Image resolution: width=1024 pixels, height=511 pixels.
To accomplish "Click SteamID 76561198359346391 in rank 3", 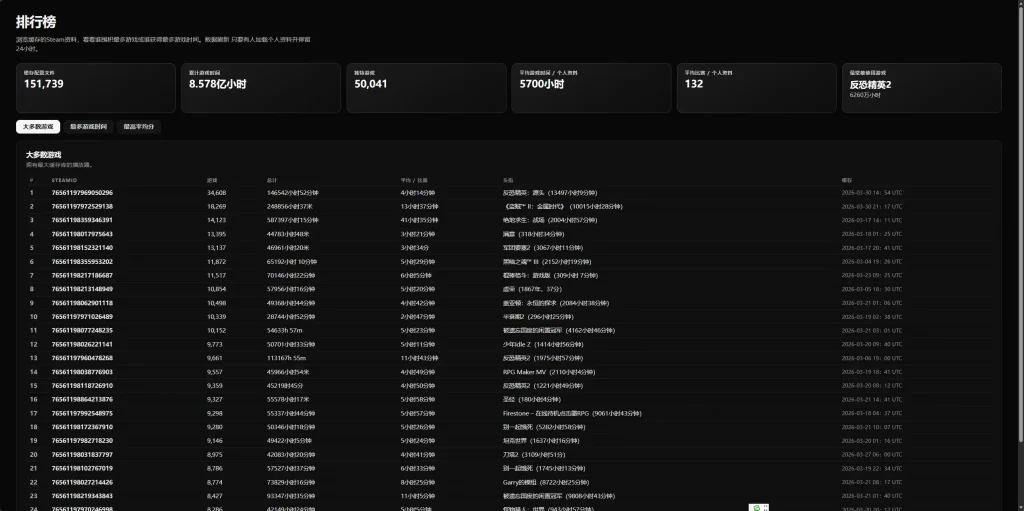I will (x=82, y=220).
